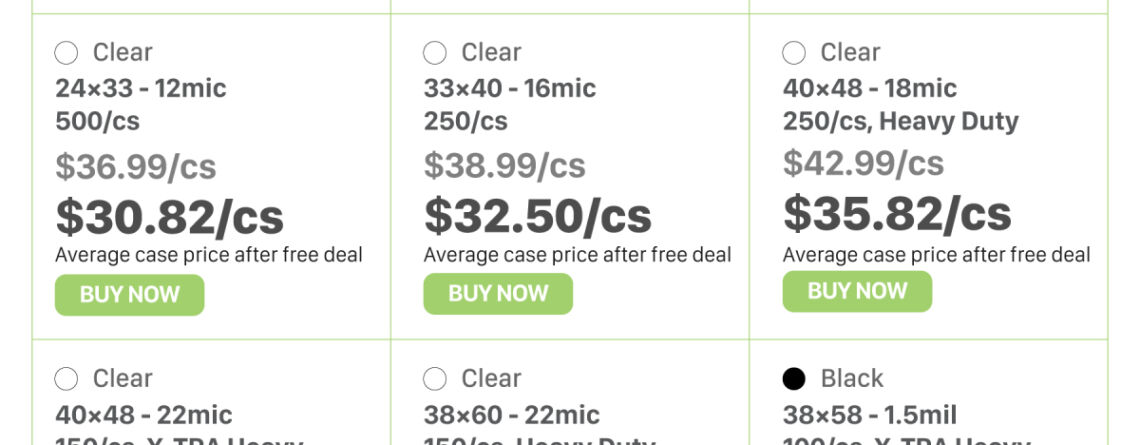Pick the Clear circle above 33×40 - 16mic

pyautogui.click(x=435, y=53)
